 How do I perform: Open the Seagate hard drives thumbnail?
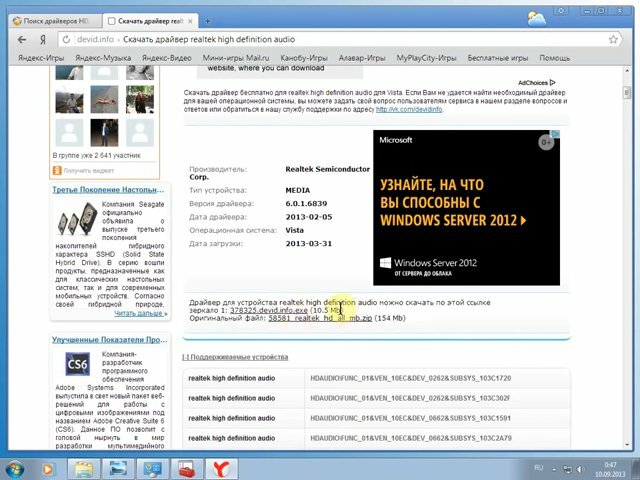pyautogui.click(x=78, y=219)
